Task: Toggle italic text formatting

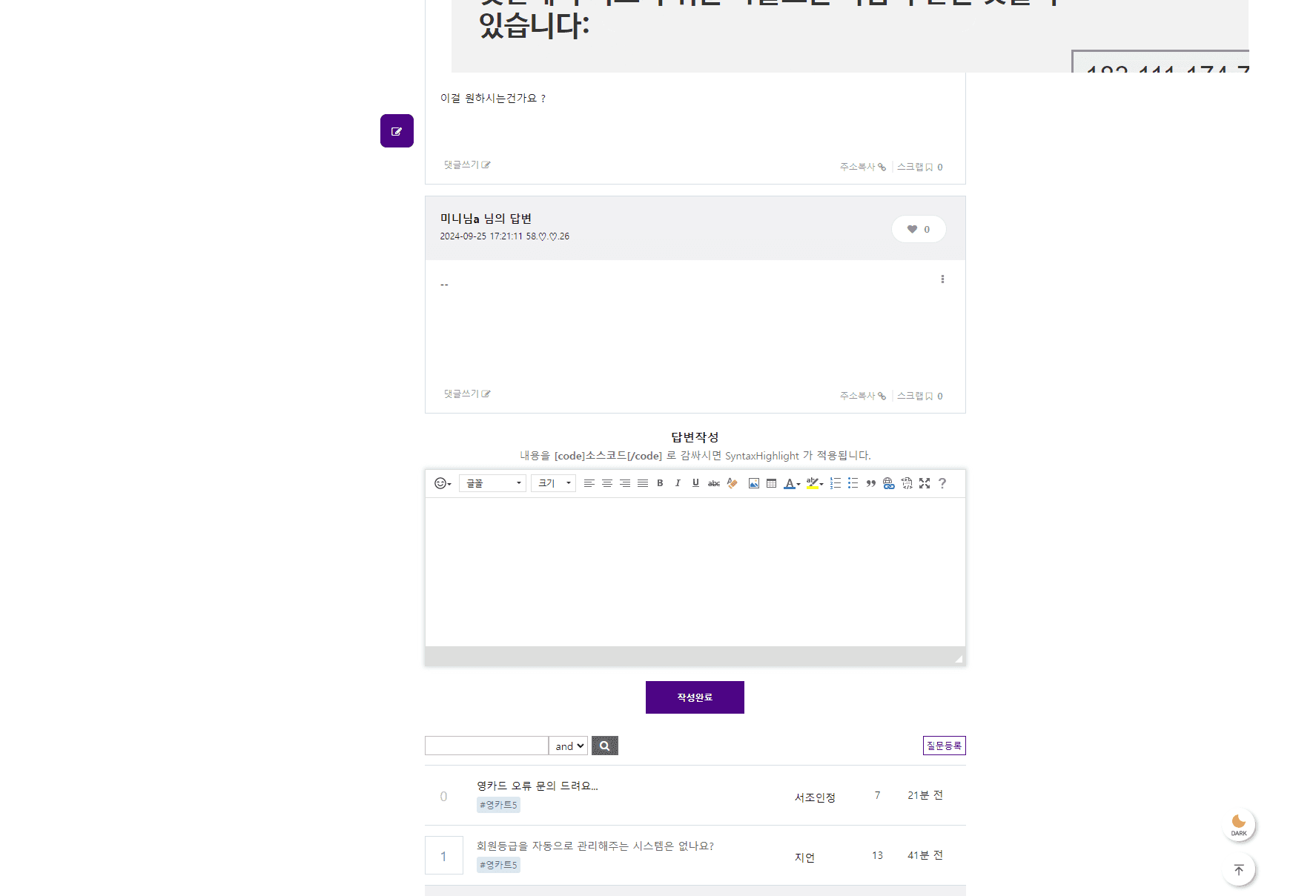Action: pos(678,483)
